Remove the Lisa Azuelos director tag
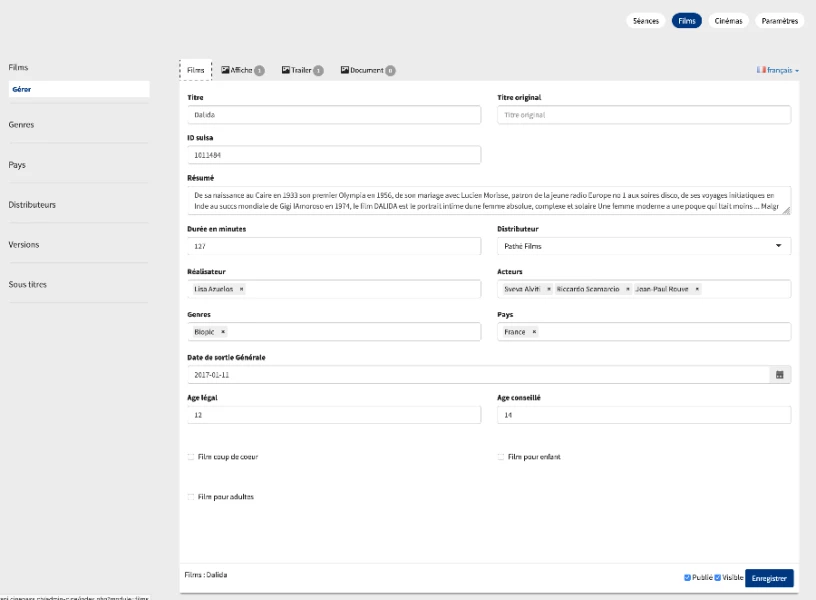Screen dimensions: 816x600 click(242, 289)
